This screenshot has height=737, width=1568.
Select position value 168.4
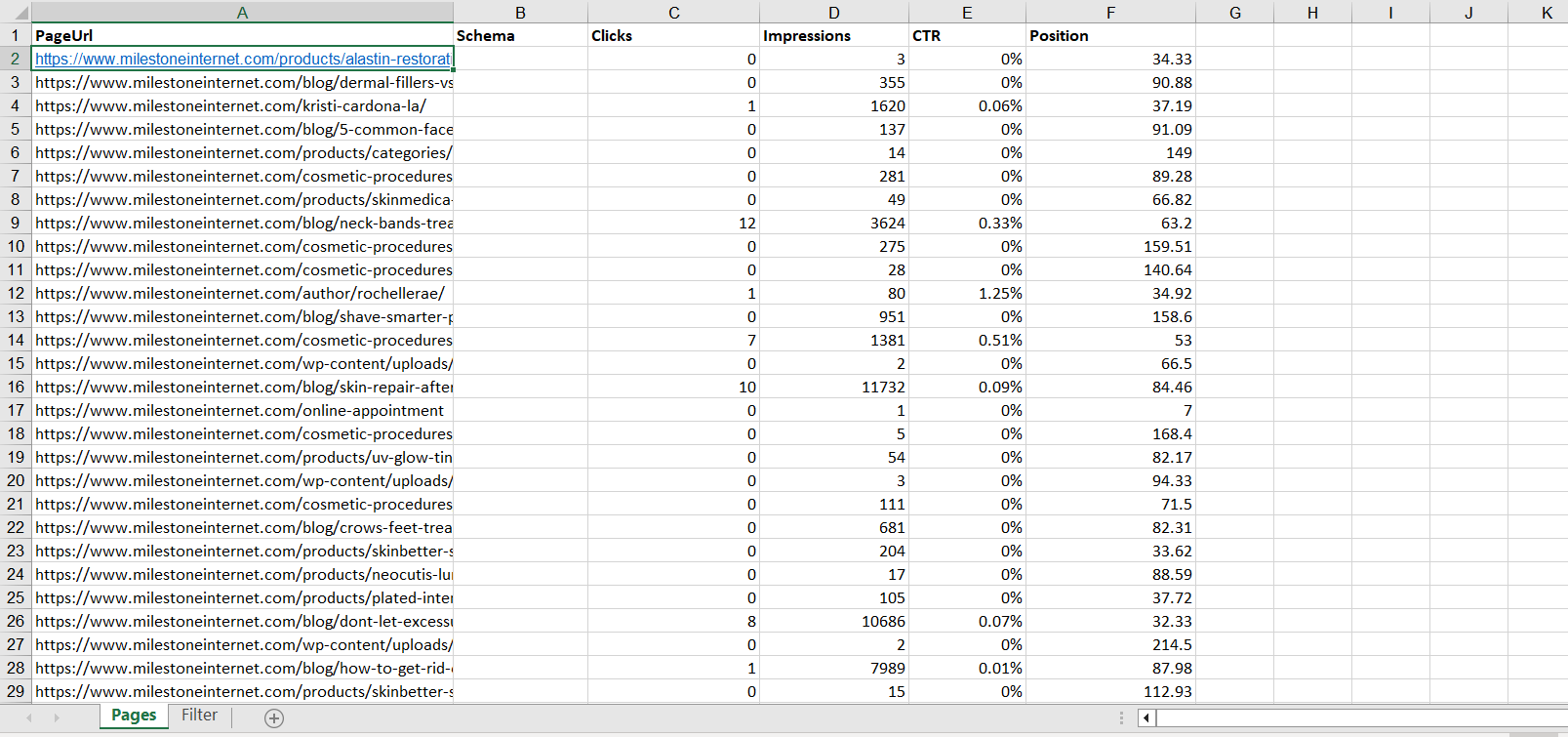[1110, 433]
